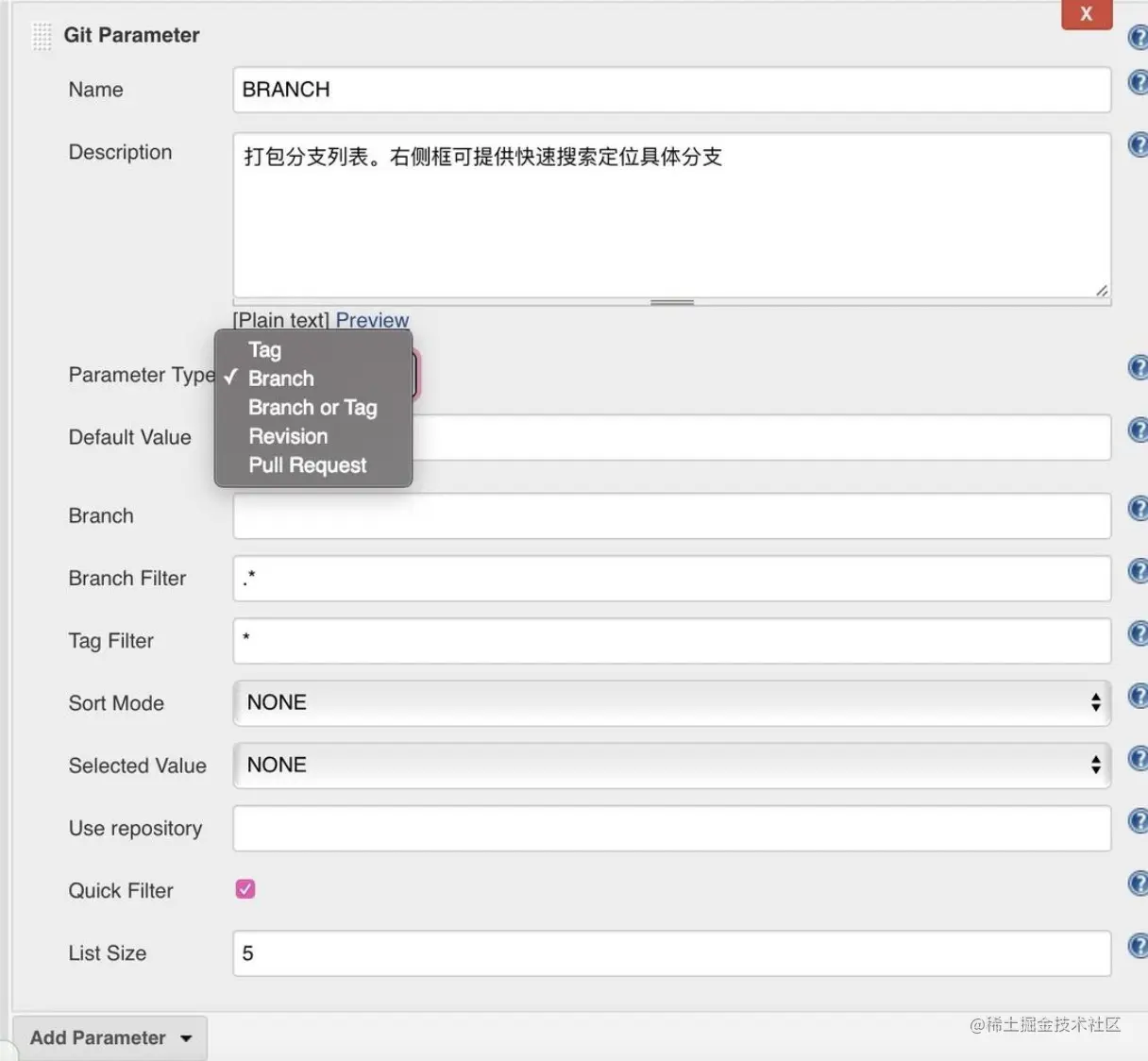The width and height of the screenshot is (1148, 1061).
Task: Delete parameter with red X button
Action: coord(1087,14)
